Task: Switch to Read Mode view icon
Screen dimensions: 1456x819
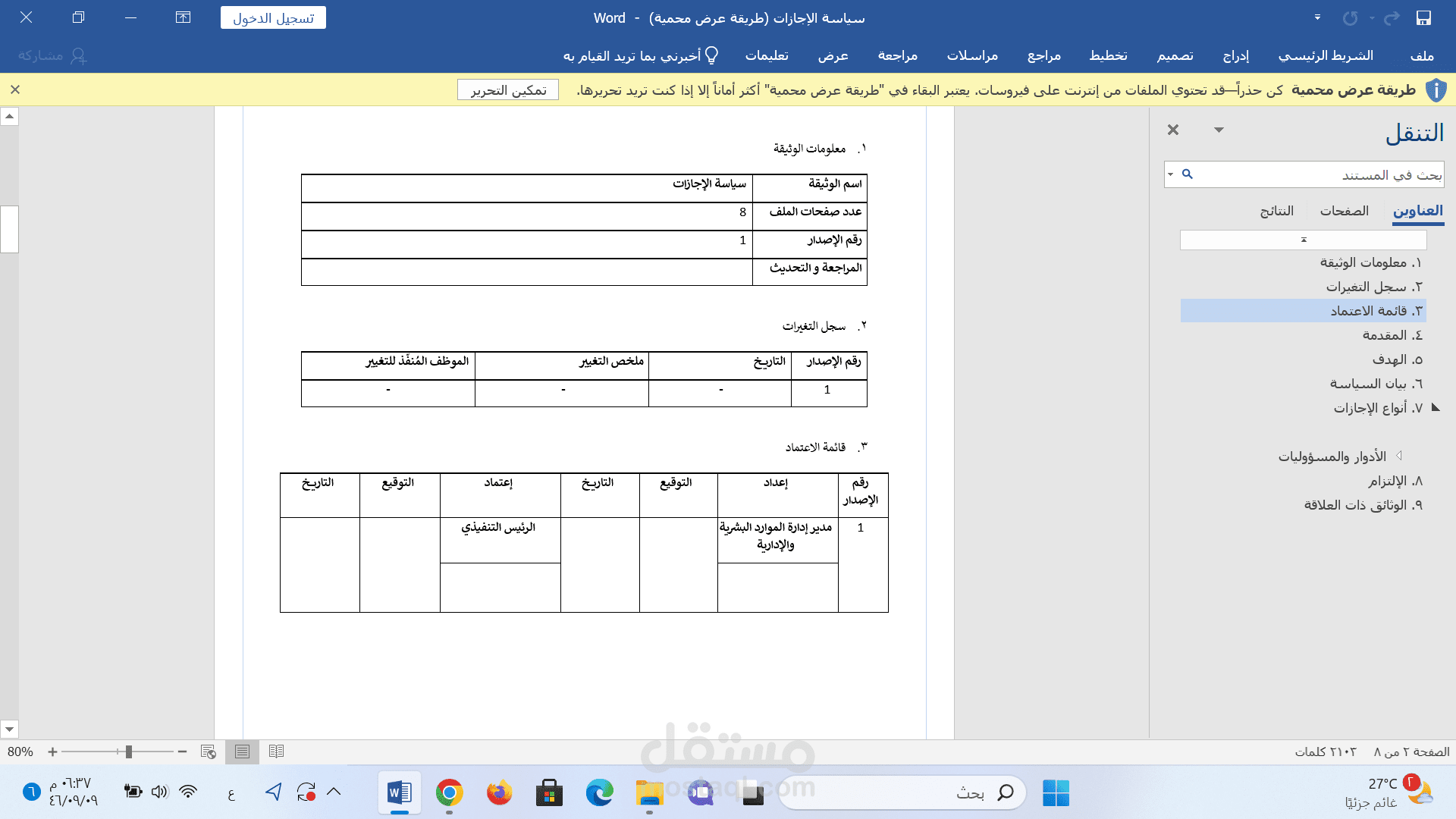Action: pyautogui.click(x=276, y=752)
